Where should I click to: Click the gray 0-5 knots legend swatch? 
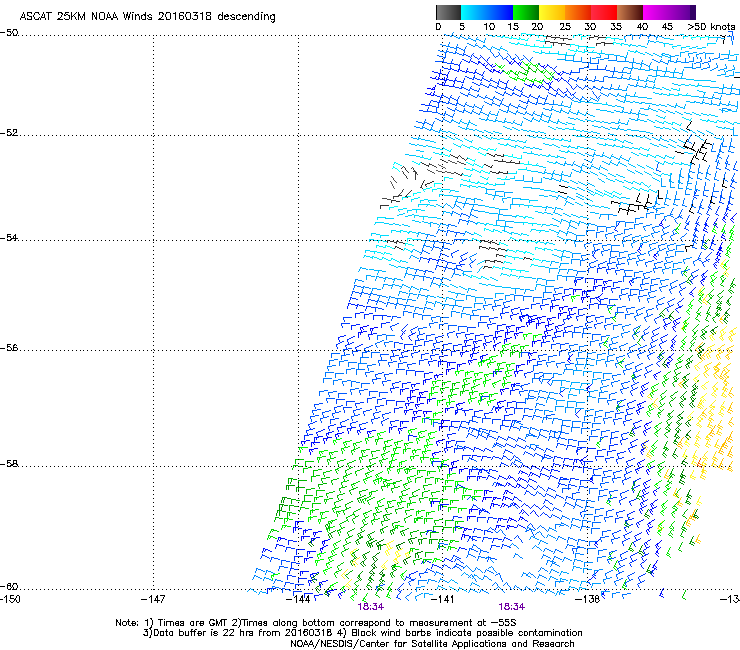tap(448, 12)
